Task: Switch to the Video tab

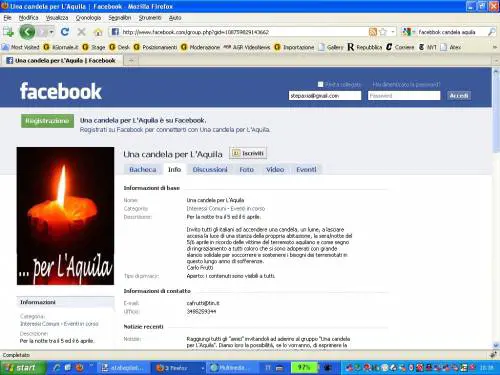Action: click(x=275, y=169)
